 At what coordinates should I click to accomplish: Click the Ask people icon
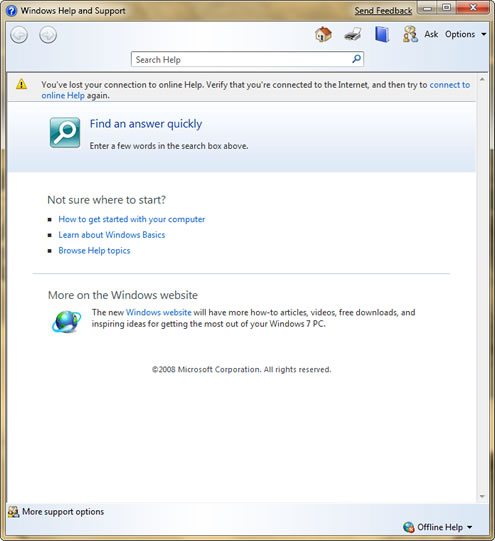pos(410,35)
